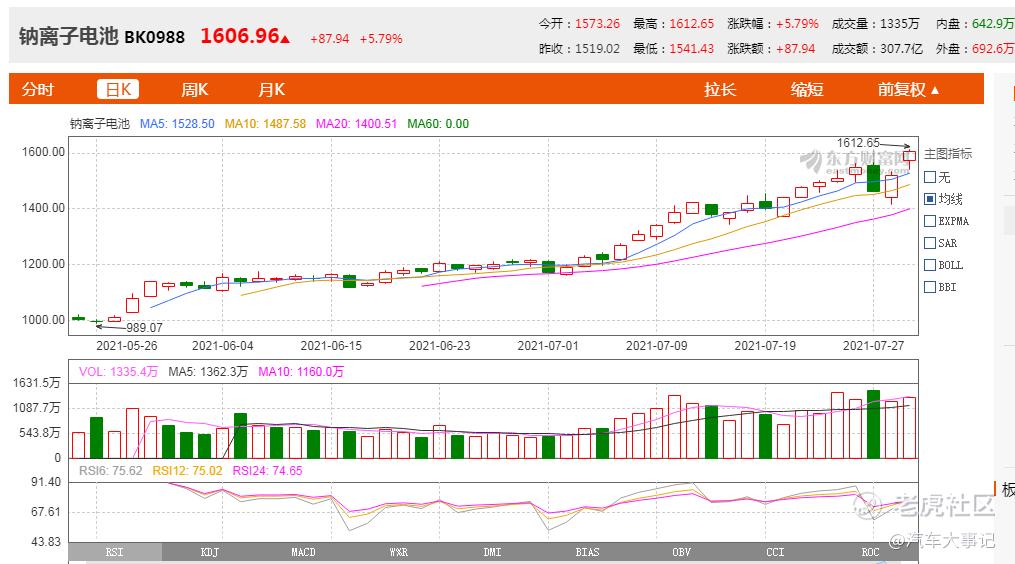Select the 日K tab
The width and height of the screenshot is (1015, 564).
point(118,89)
